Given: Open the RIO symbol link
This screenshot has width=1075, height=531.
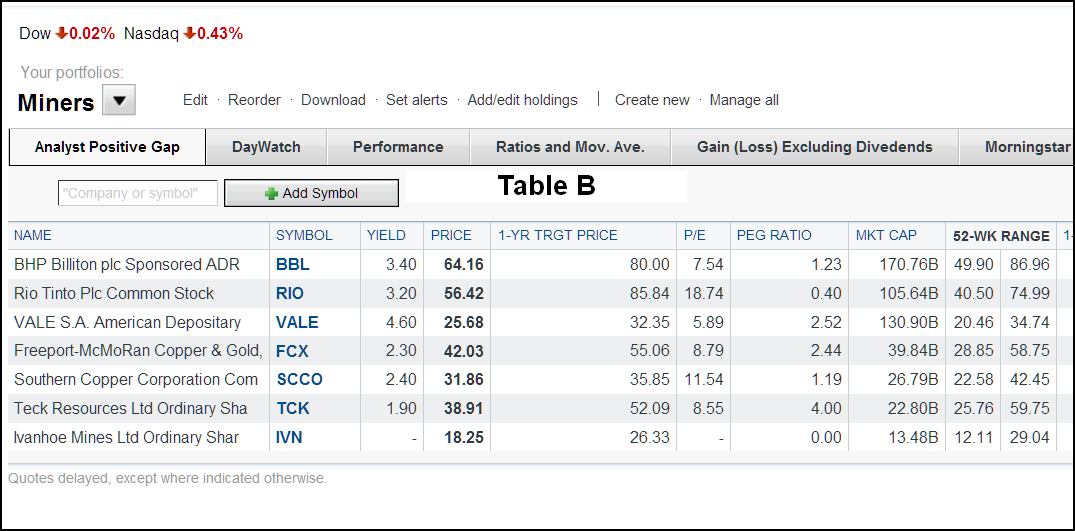Looking at the screenshot, I should coord(290,294).
